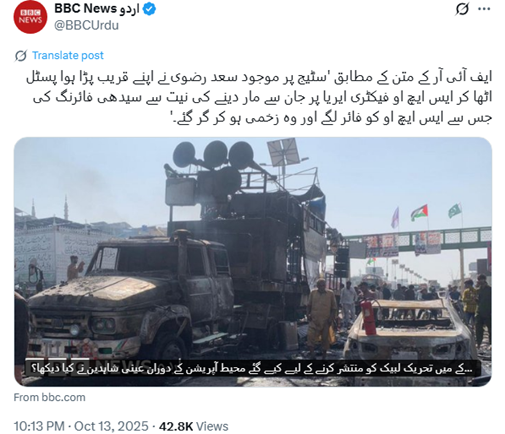Image resolution: width=505 pixels, height=434 pixels.
Task: Click the Oct 13, 2025 date
Action: (111, 426)
